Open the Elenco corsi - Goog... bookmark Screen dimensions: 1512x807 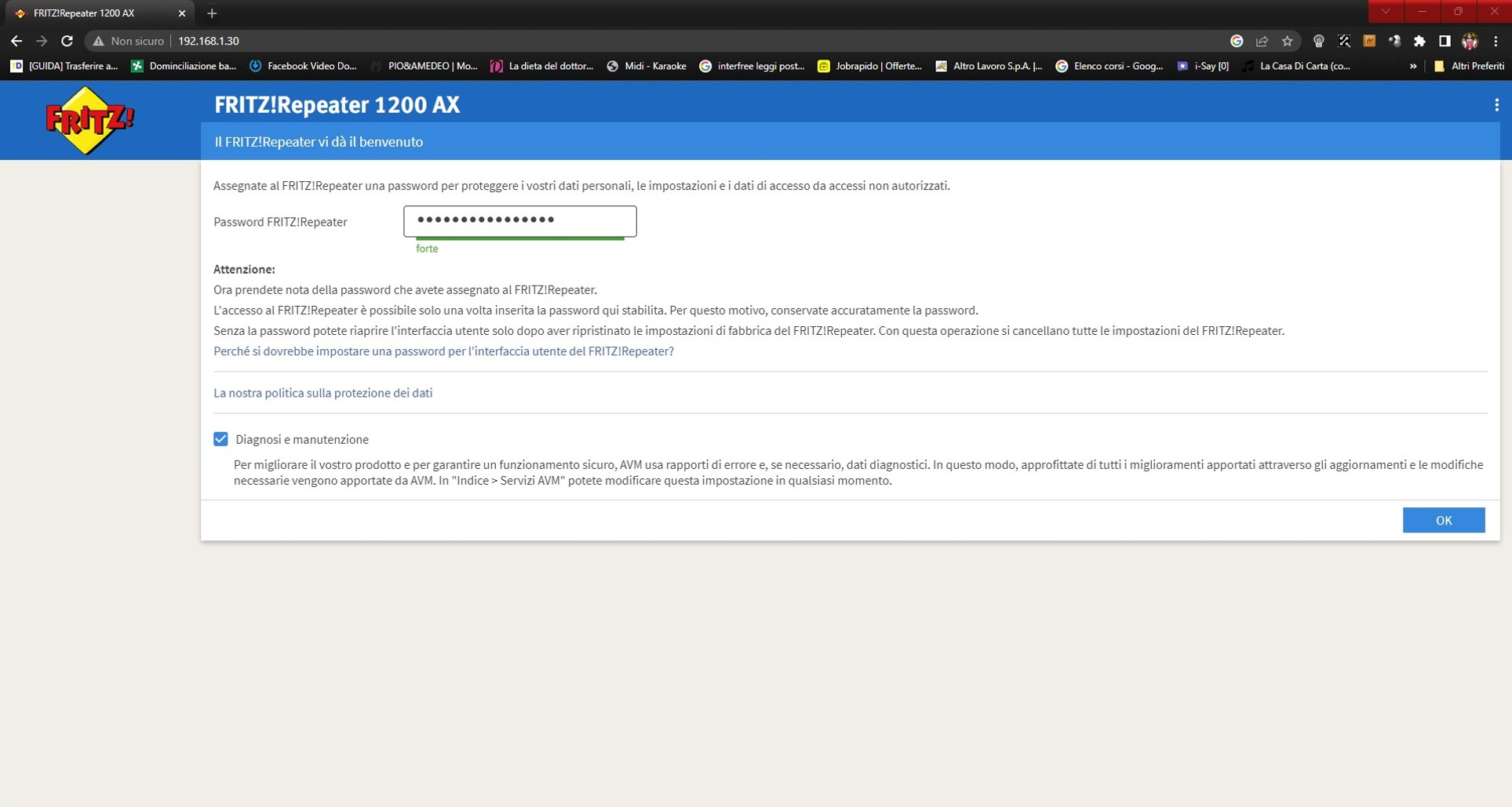tap(1109, 66)
